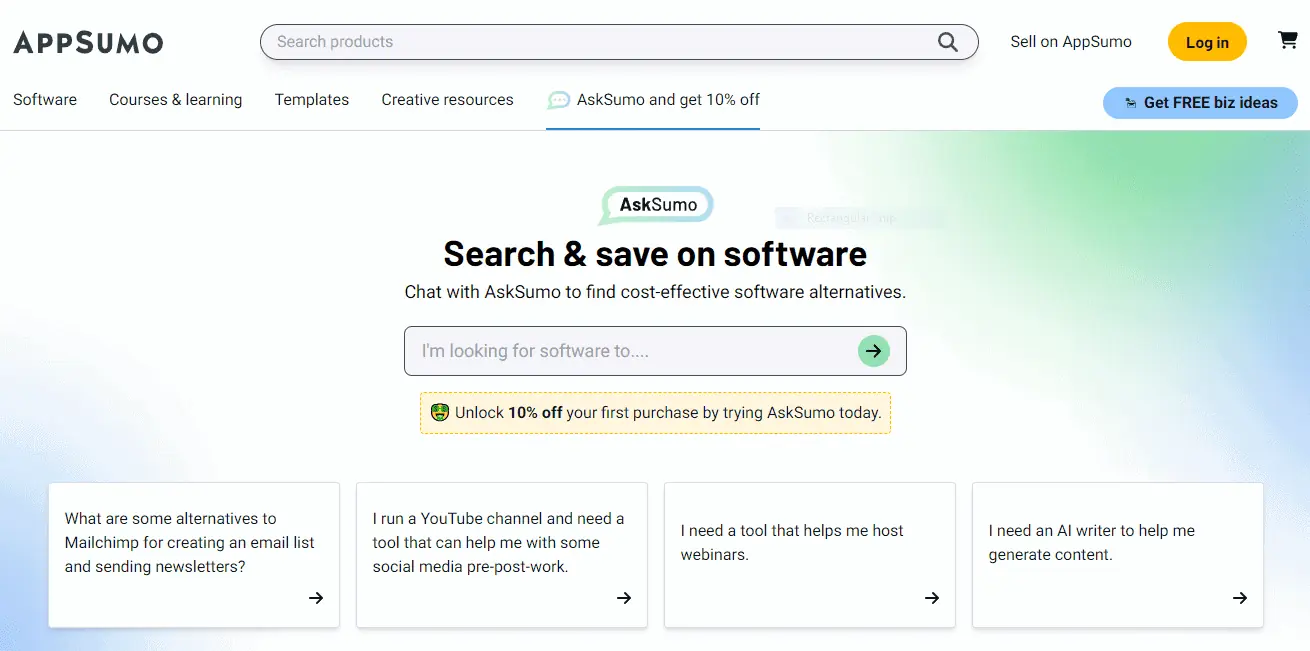1310x651 pixels.
Task: Click the AskSumo chat bubble logo
Action: coord(656,205)
